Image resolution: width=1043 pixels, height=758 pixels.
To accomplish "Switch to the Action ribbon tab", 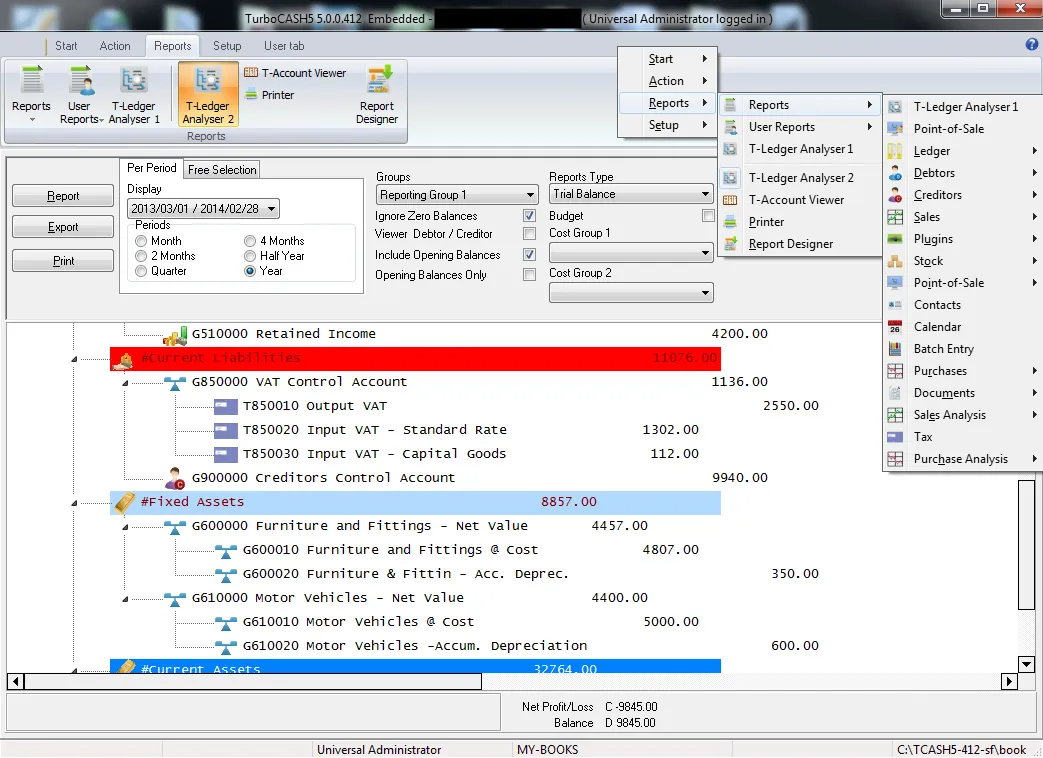I will 115,46.
